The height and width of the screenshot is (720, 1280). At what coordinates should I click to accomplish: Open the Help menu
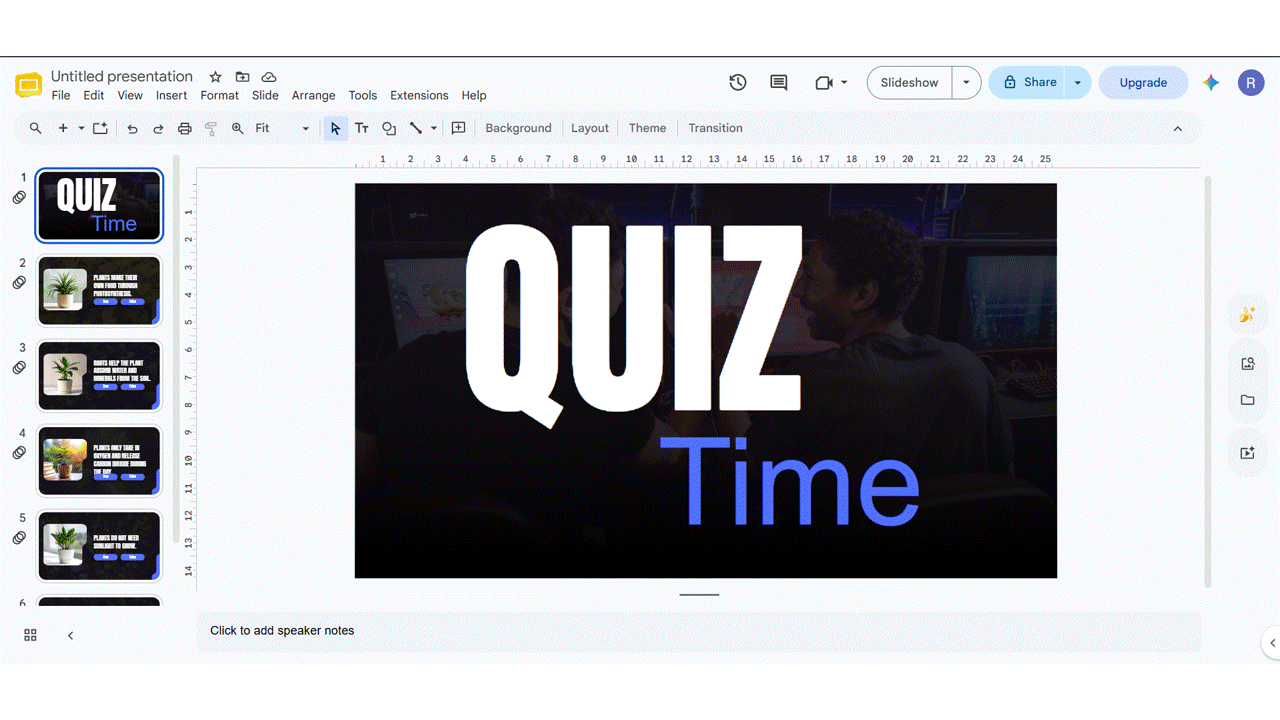pyautogui.click(x=474, y=95)
